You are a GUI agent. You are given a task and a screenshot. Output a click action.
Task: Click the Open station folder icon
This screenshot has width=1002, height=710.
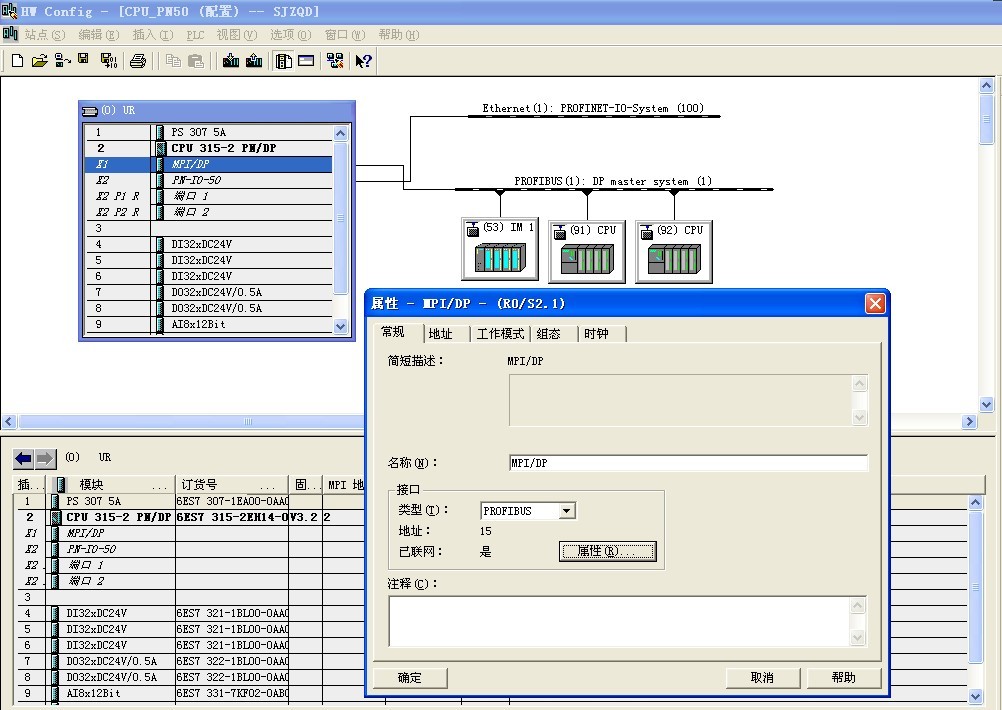[40, 61]
